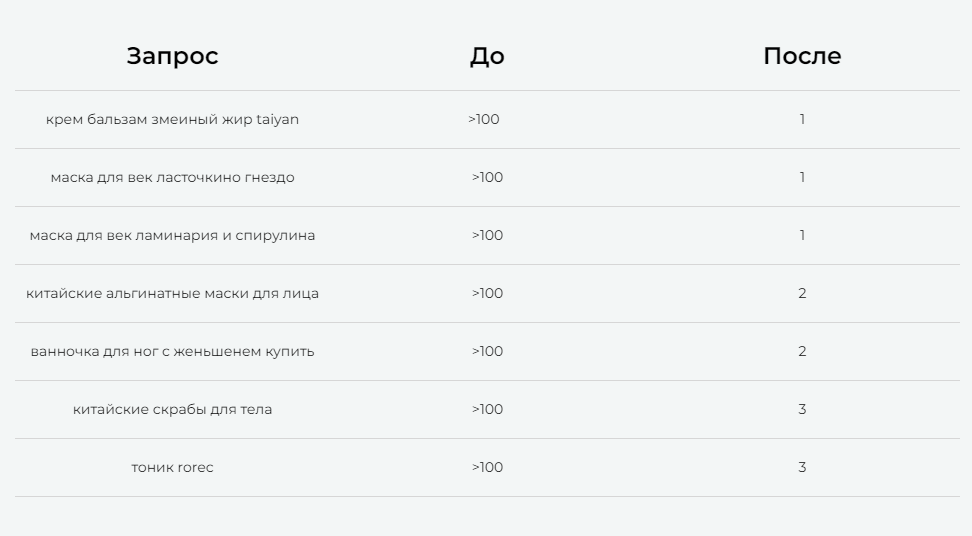Click the После column header

pos(802,56)
